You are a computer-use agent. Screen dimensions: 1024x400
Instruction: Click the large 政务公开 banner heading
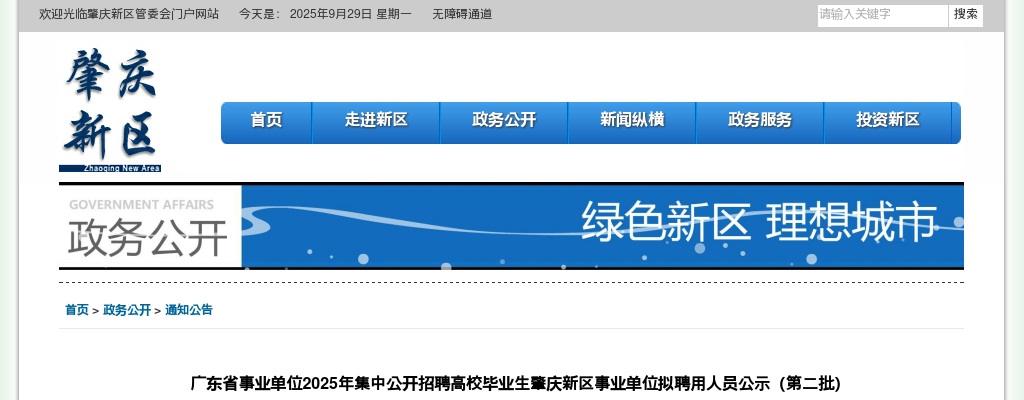(x=148, y=238)
